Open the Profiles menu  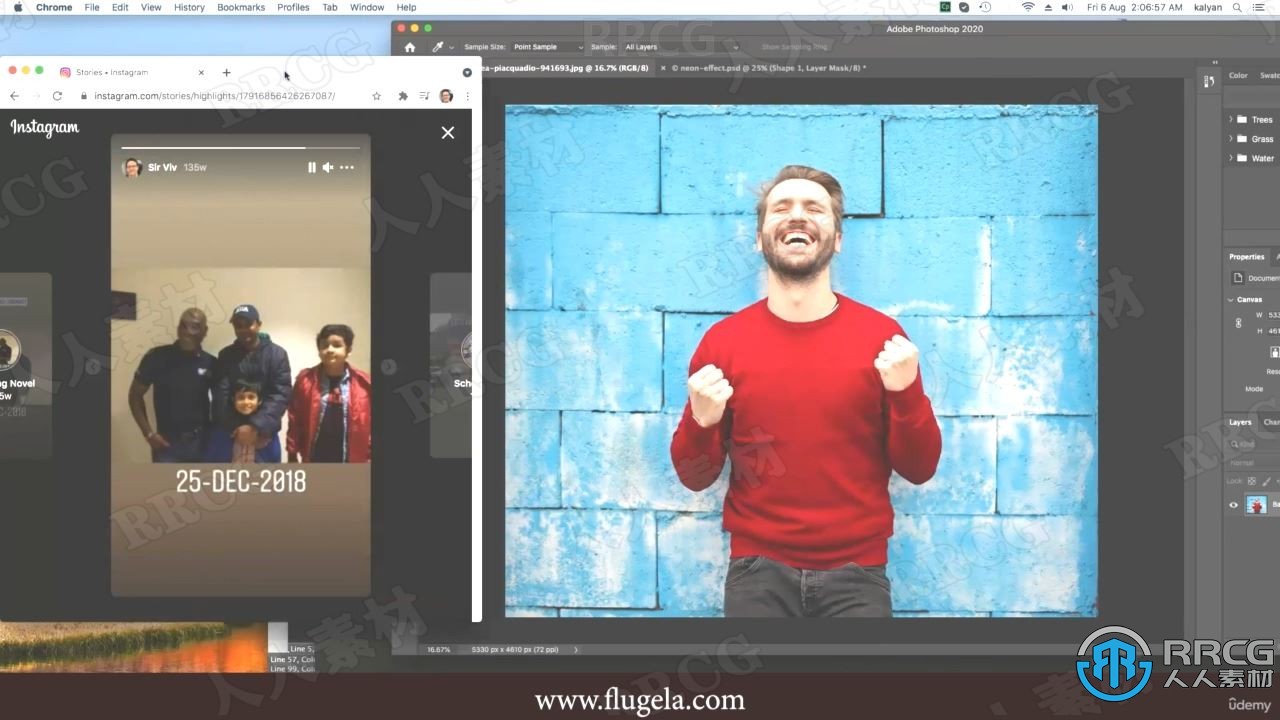point(293,7)
